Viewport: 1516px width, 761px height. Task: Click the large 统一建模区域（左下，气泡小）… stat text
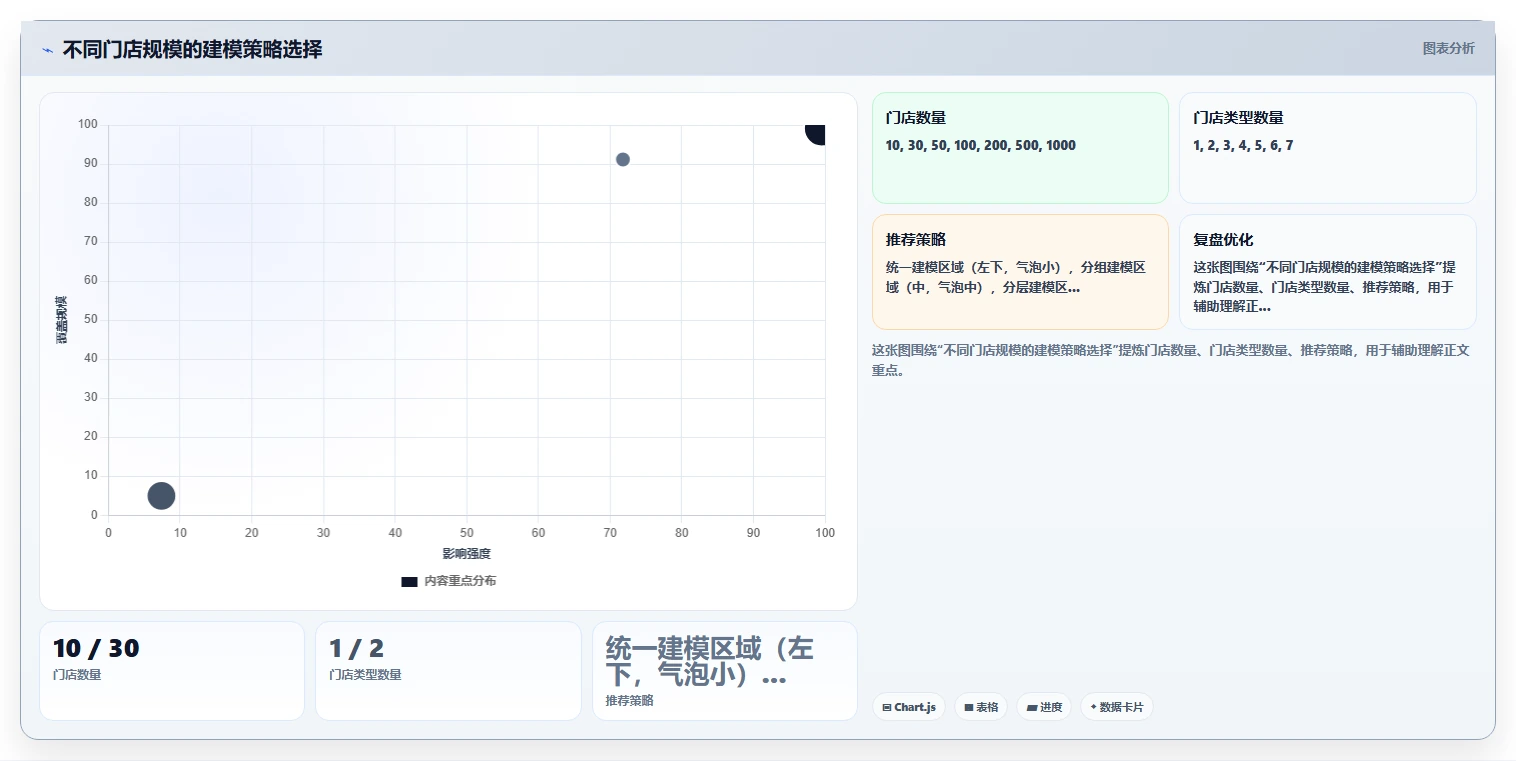pyautogui.click(x=710, y=661)
